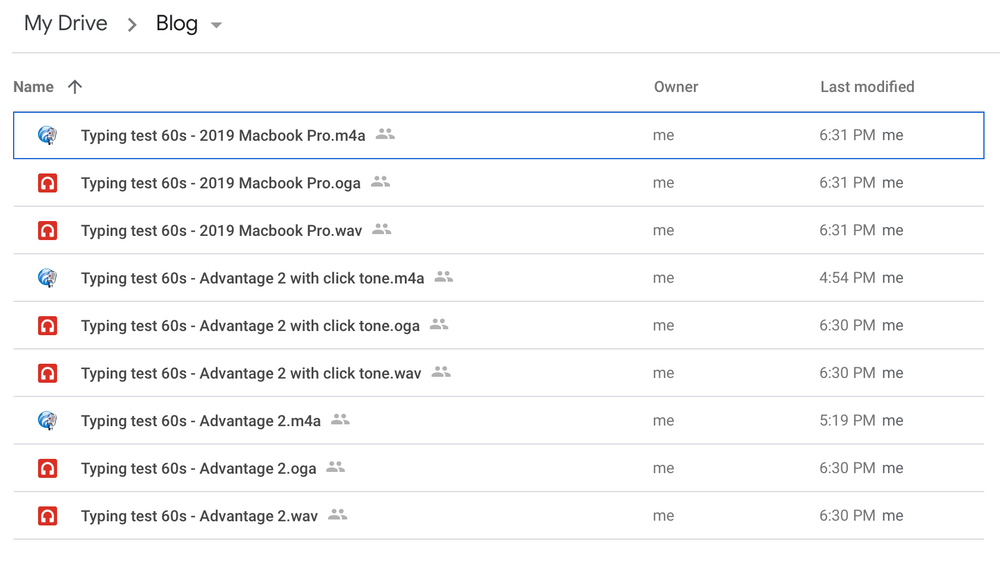Select the Owner column header

pos(676,87)
